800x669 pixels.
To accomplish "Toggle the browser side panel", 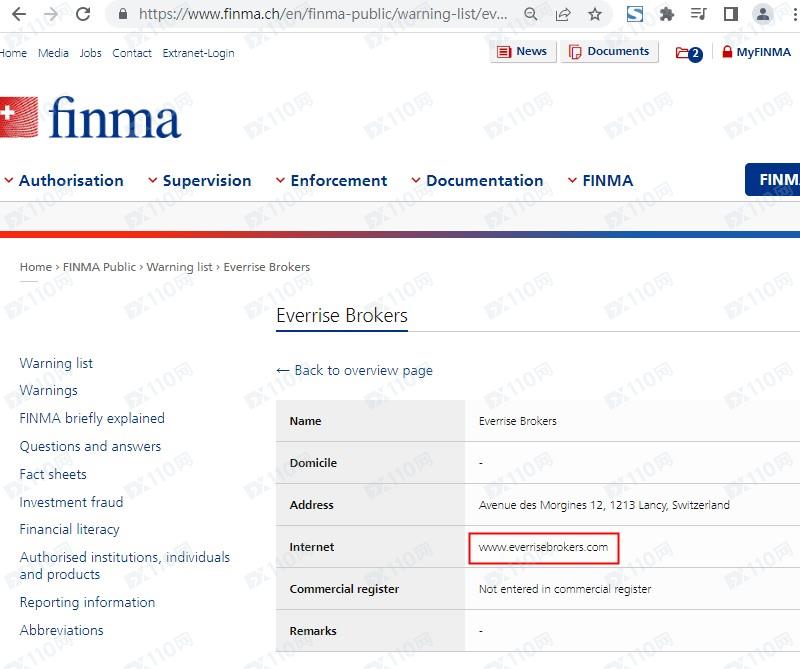I will pyautogui.click(x=730, y=14).
